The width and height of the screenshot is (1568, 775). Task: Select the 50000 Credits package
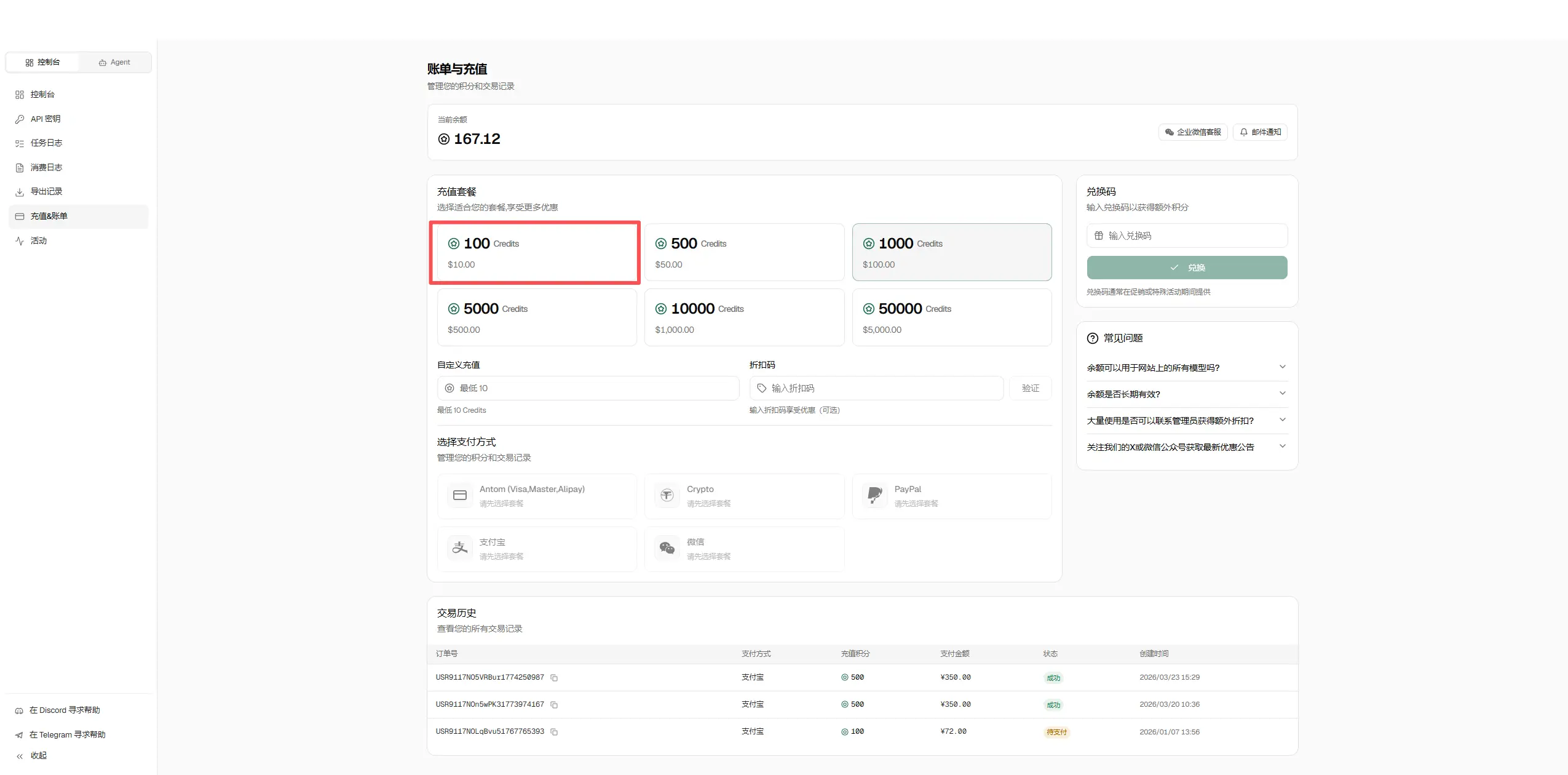[x=952, y=317]
